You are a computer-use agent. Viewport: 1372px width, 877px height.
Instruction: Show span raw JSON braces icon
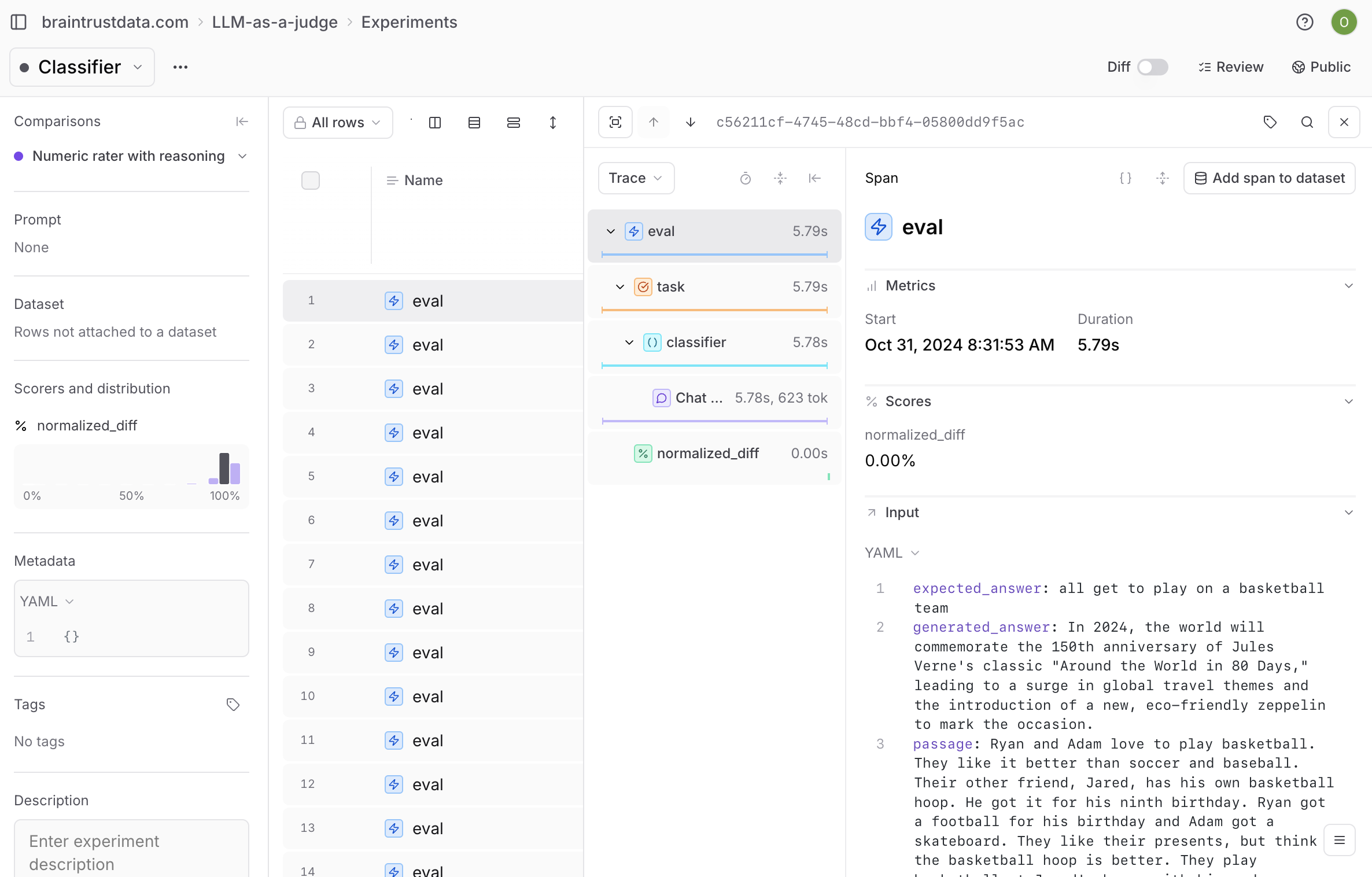click(x=1125, y=178)
